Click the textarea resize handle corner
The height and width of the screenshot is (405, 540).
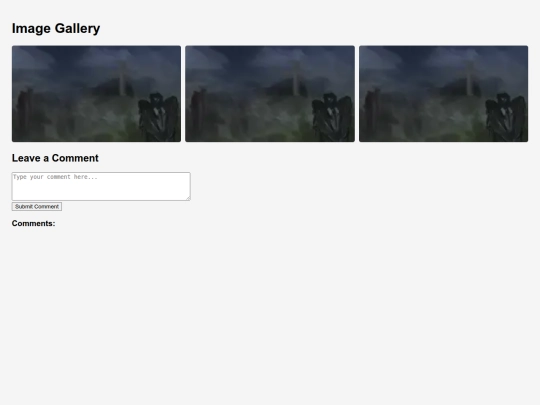[x=188, y=198]
